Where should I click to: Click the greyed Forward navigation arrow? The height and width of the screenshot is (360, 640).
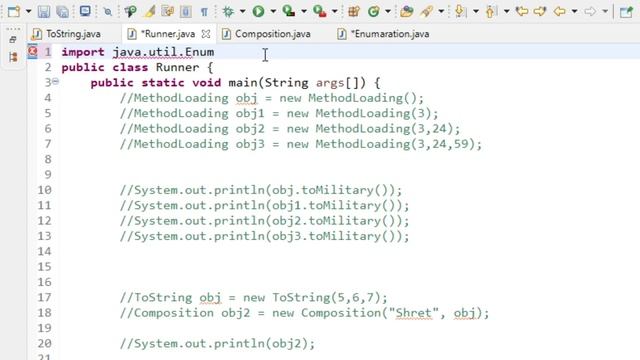pos(590,11)
